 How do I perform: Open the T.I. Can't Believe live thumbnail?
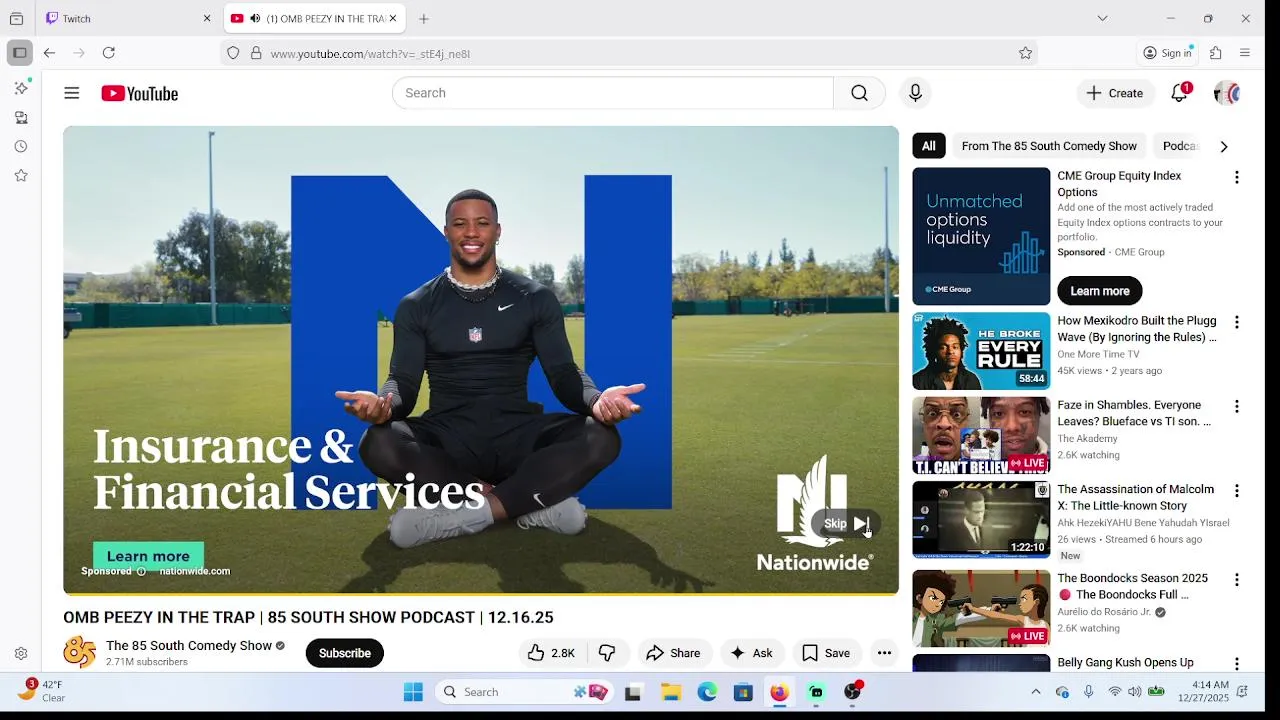pyautogui.click(x=981, y=435)
